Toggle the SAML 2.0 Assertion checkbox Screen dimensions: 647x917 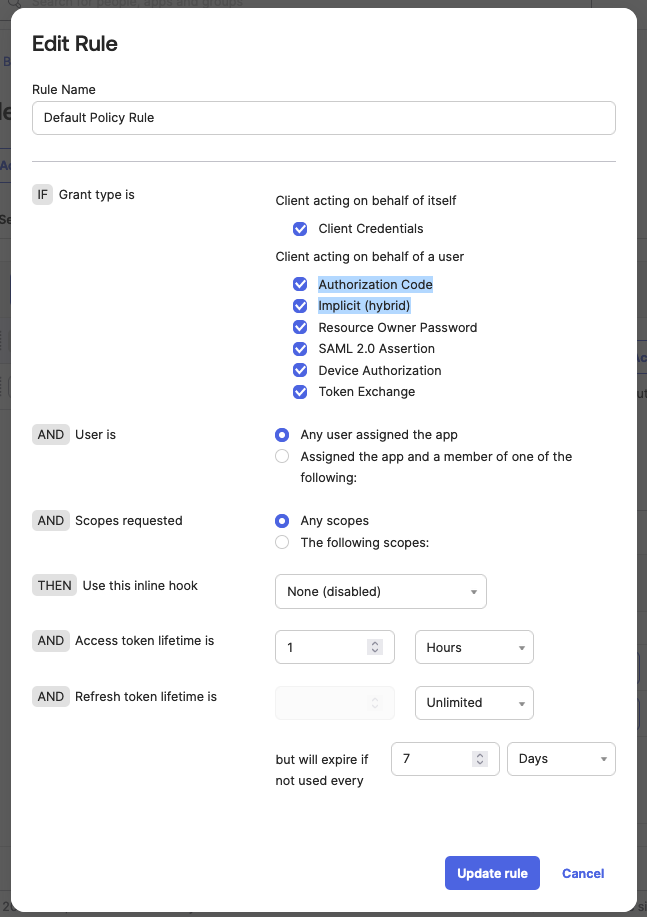300,349
